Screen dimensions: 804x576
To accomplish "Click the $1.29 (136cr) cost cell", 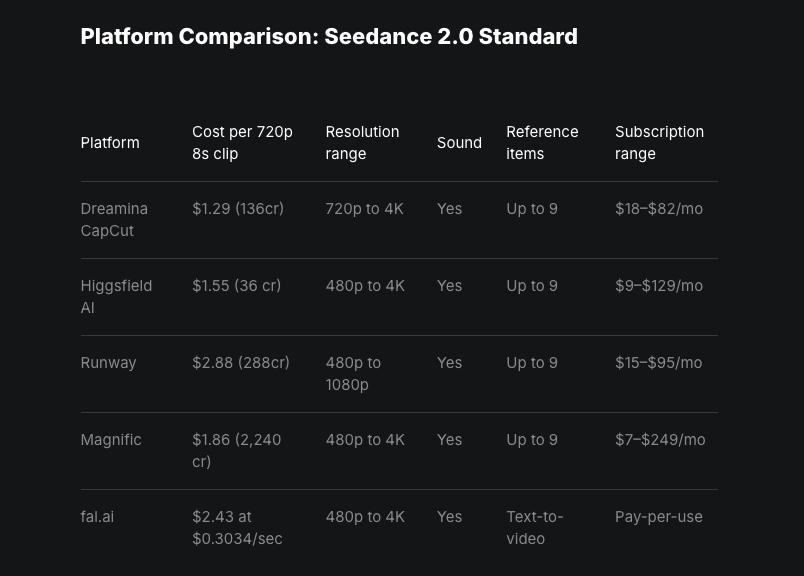I will (x=238, y=209).
